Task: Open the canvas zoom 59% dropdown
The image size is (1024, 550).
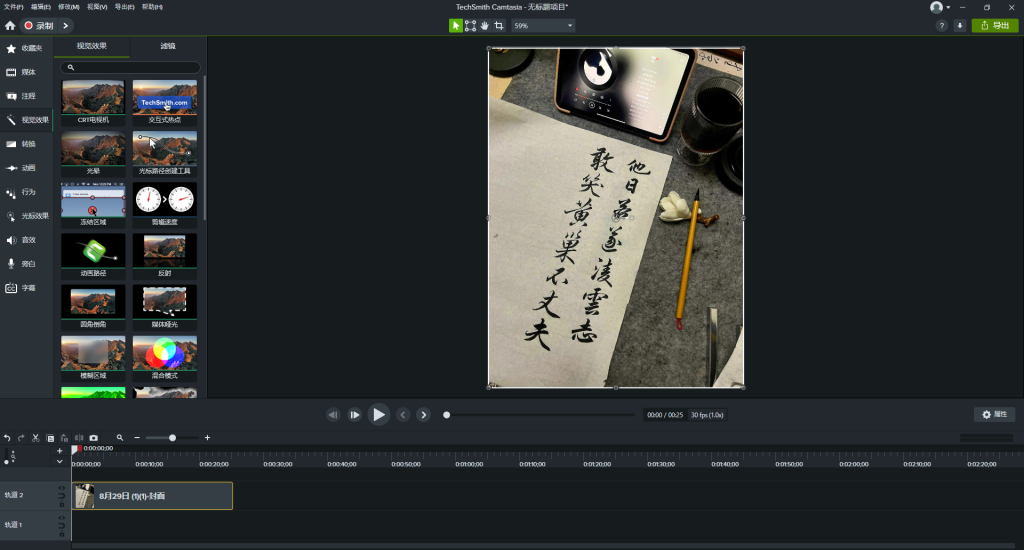Action: click(543, 25)
